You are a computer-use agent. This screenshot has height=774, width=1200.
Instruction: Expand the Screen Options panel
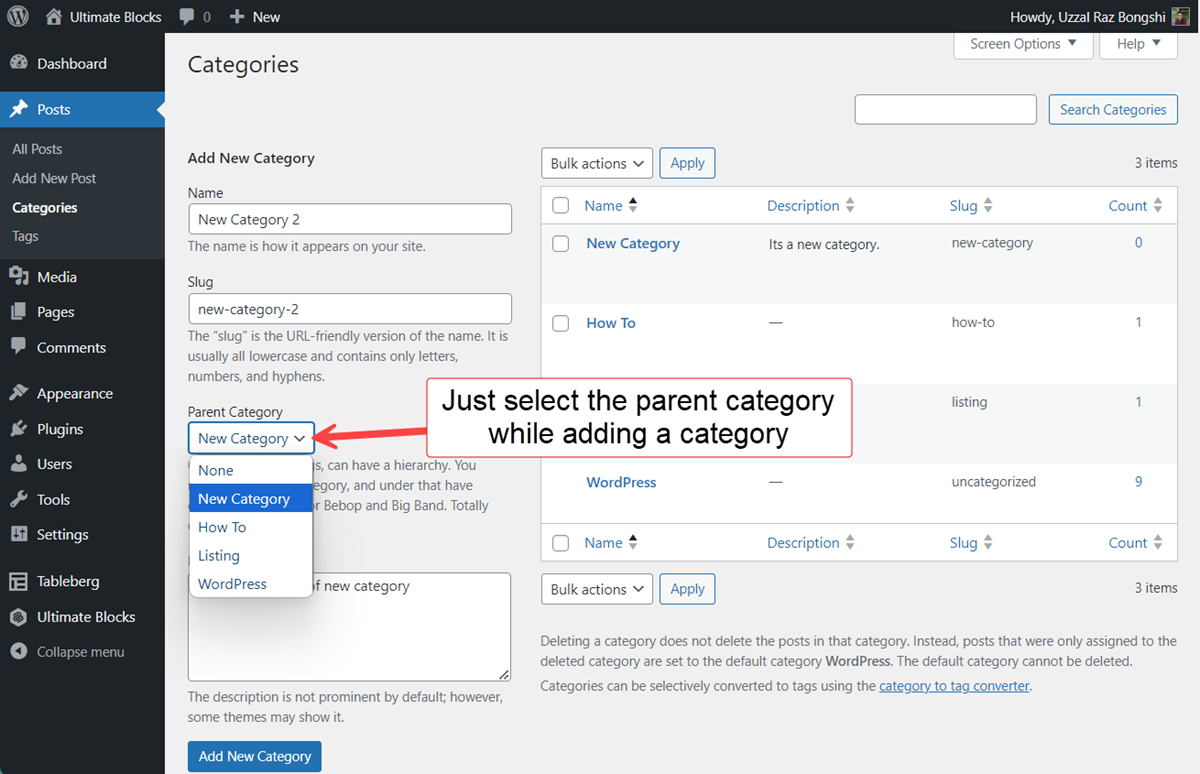[x=1022, y=44]
